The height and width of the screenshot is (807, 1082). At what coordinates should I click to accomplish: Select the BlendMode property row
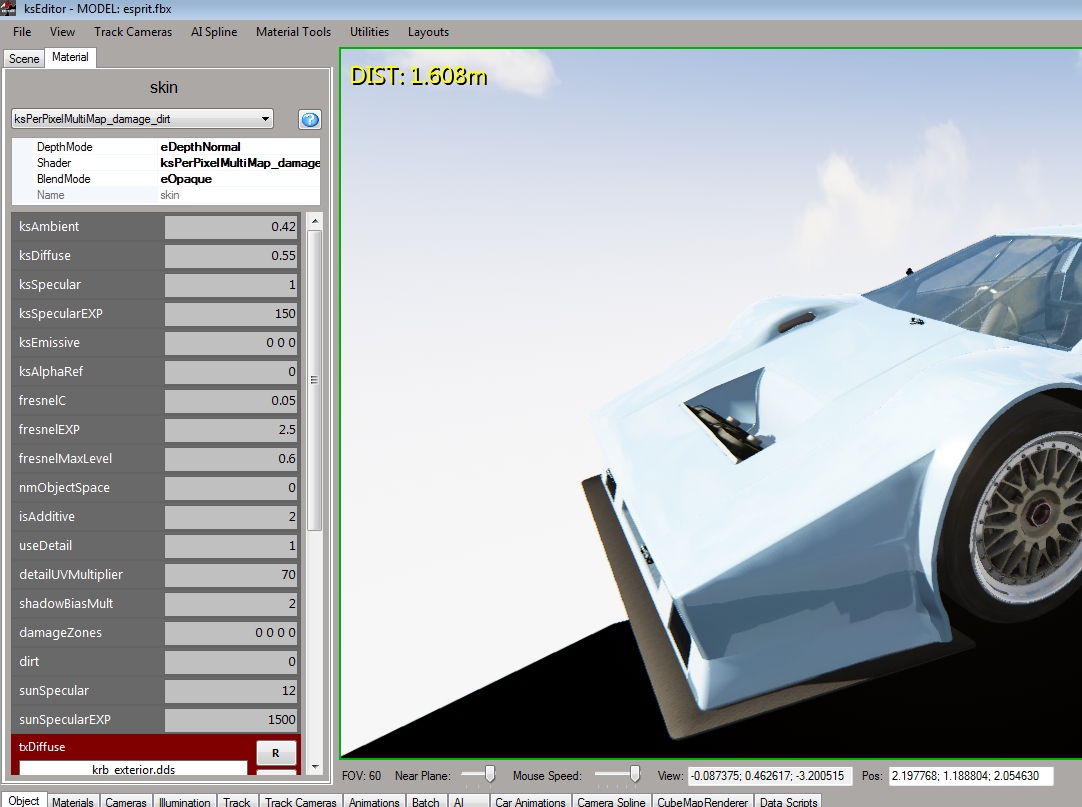pos(166,179)
